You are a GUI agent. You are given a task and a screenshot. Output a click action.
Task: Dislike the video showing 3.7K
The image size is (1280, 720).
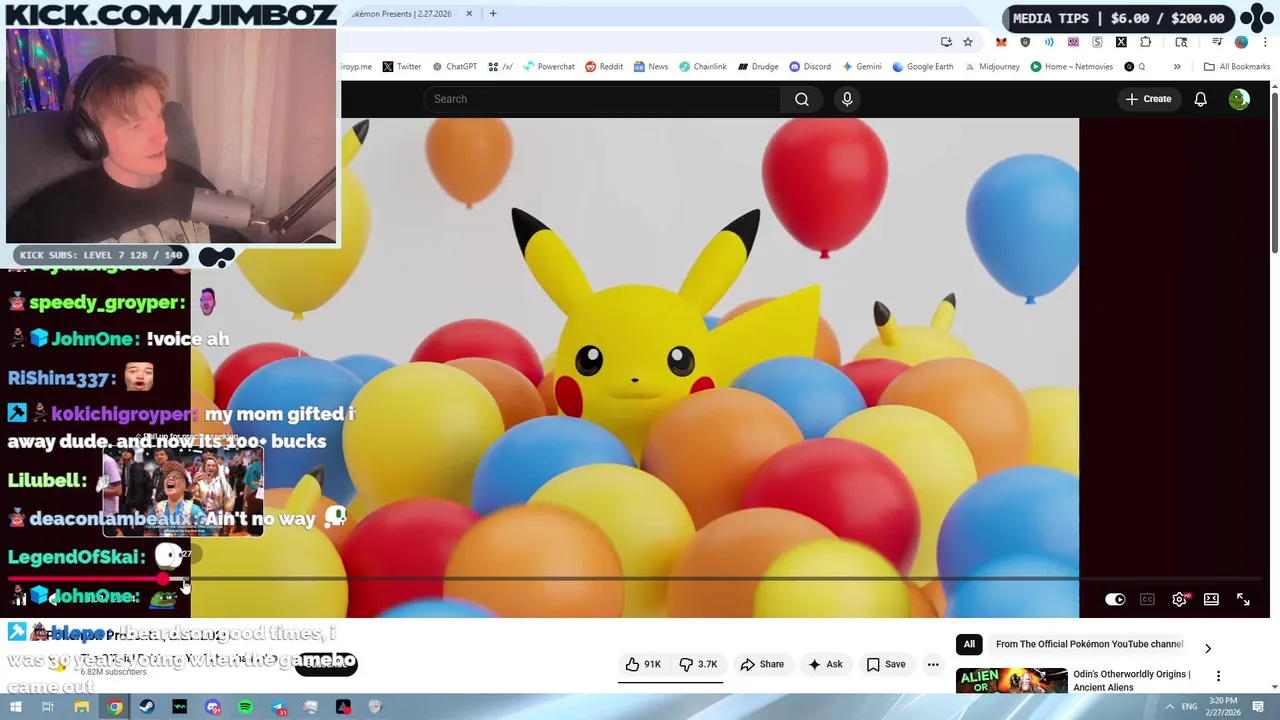click(x=698, y=664)
